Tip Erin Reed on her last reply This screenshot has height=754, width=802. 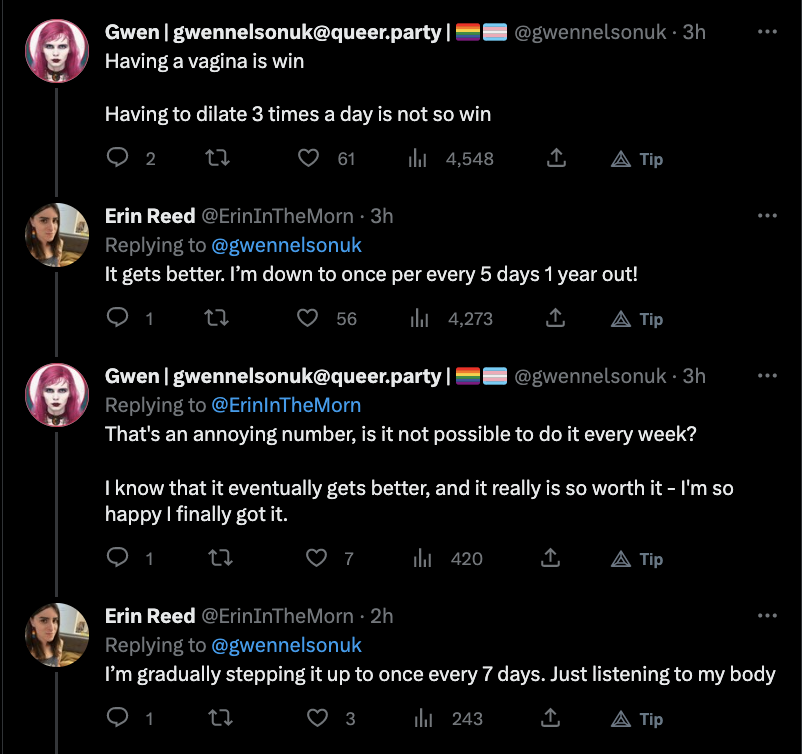point(637,719)
